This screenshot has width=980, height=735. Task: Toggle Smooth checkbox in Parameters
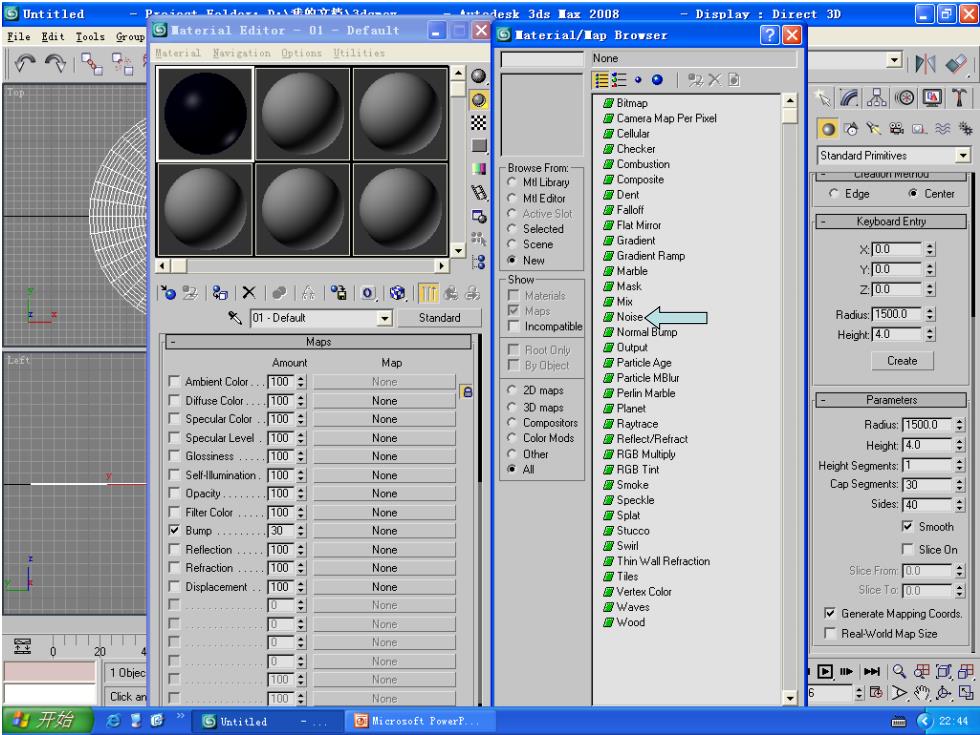click(908, 526)
